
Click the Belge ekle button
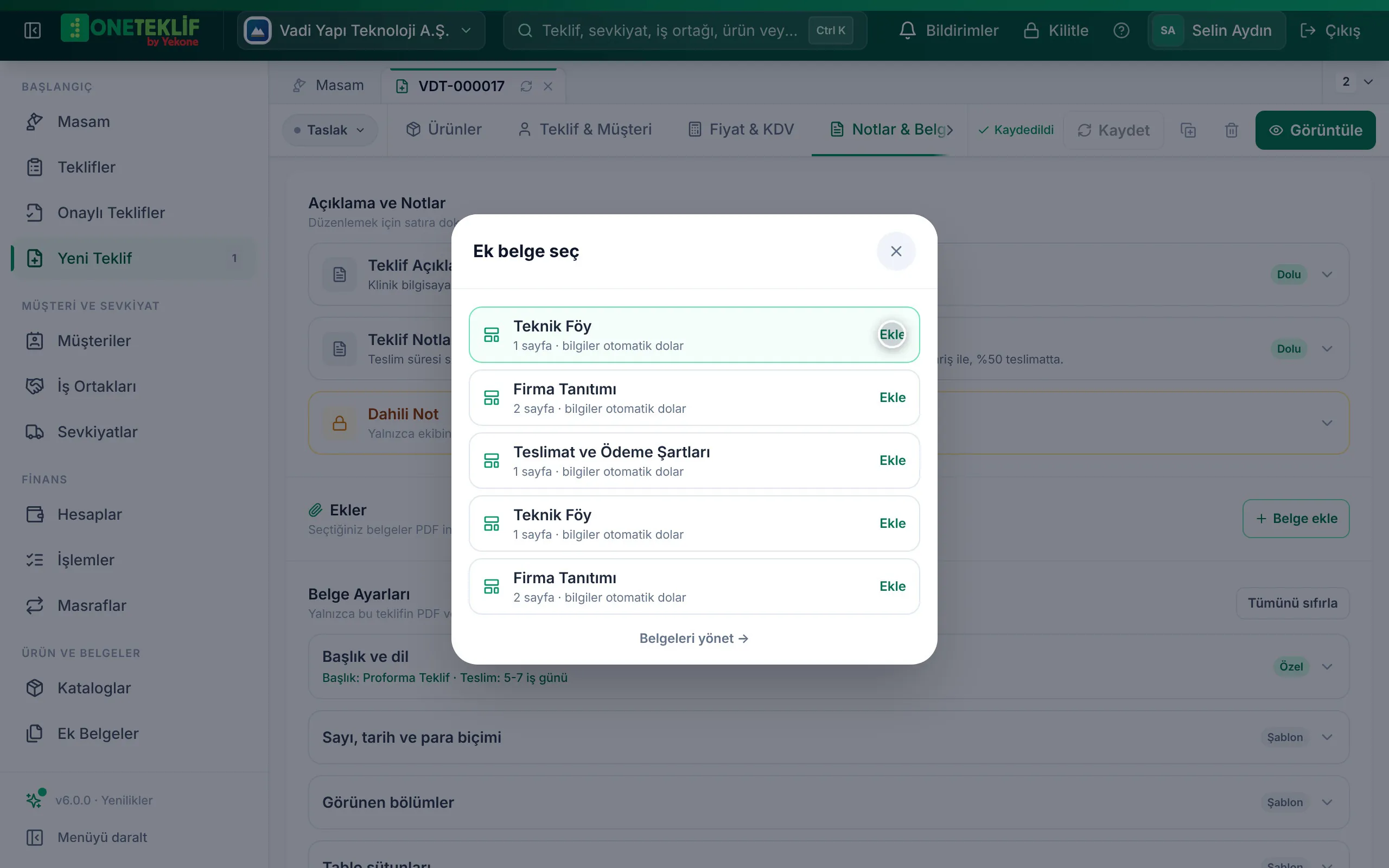coord(1296,519)
